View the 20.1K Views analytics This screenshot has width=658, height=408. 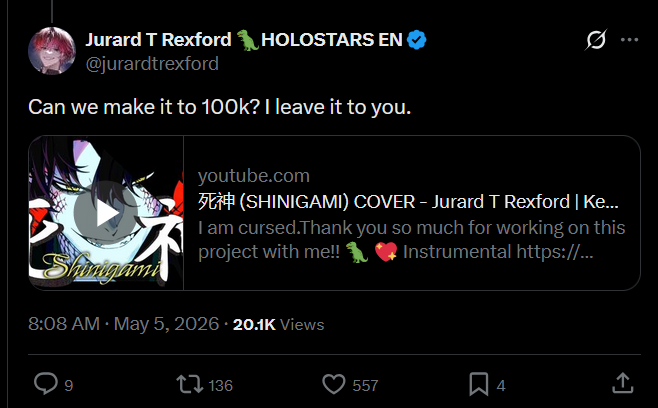pyautogui.click(x=279, y=324)
